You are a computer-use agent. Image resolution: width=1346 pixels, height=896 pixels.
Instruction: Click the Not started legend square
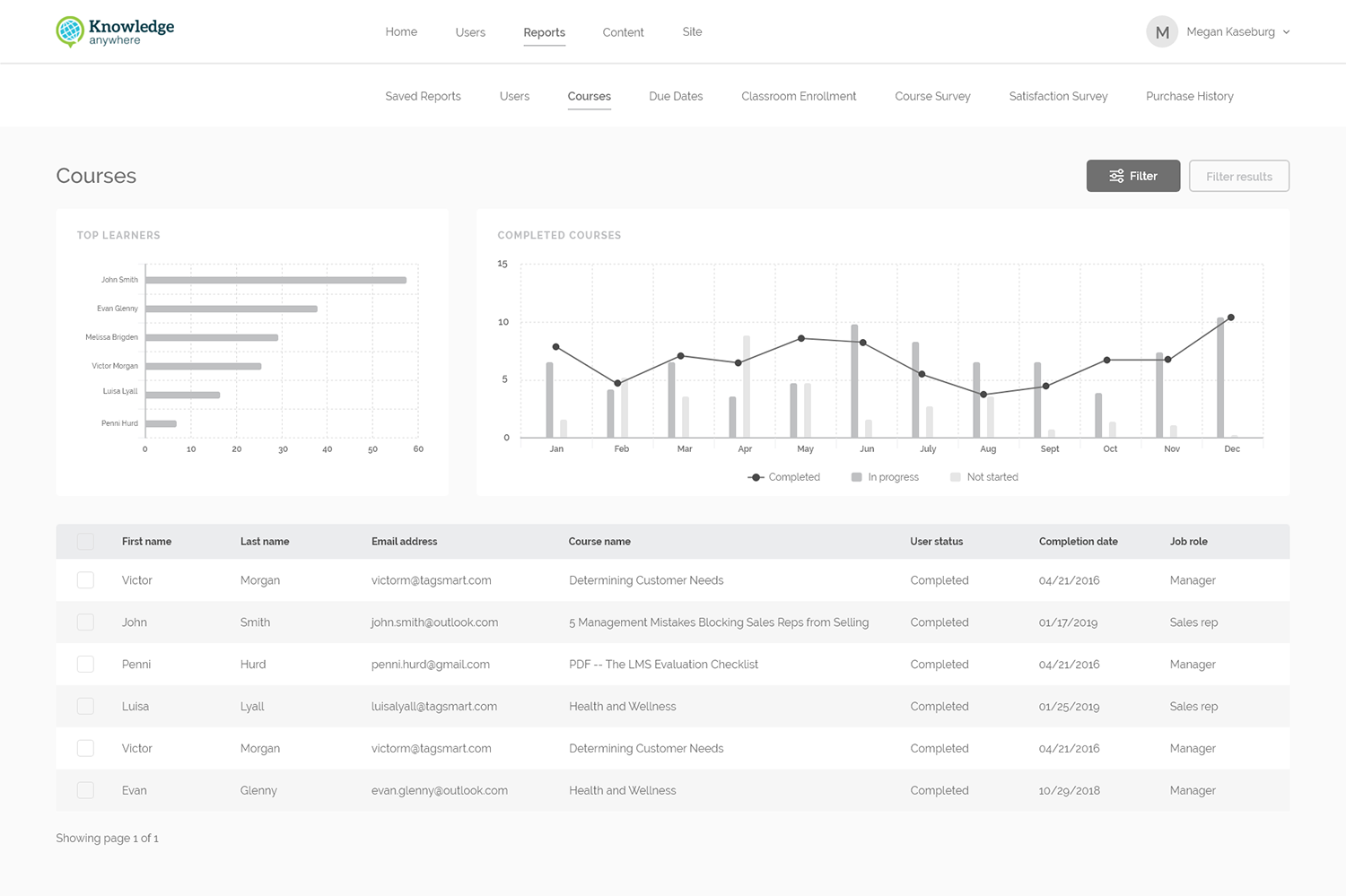(955, 477)
